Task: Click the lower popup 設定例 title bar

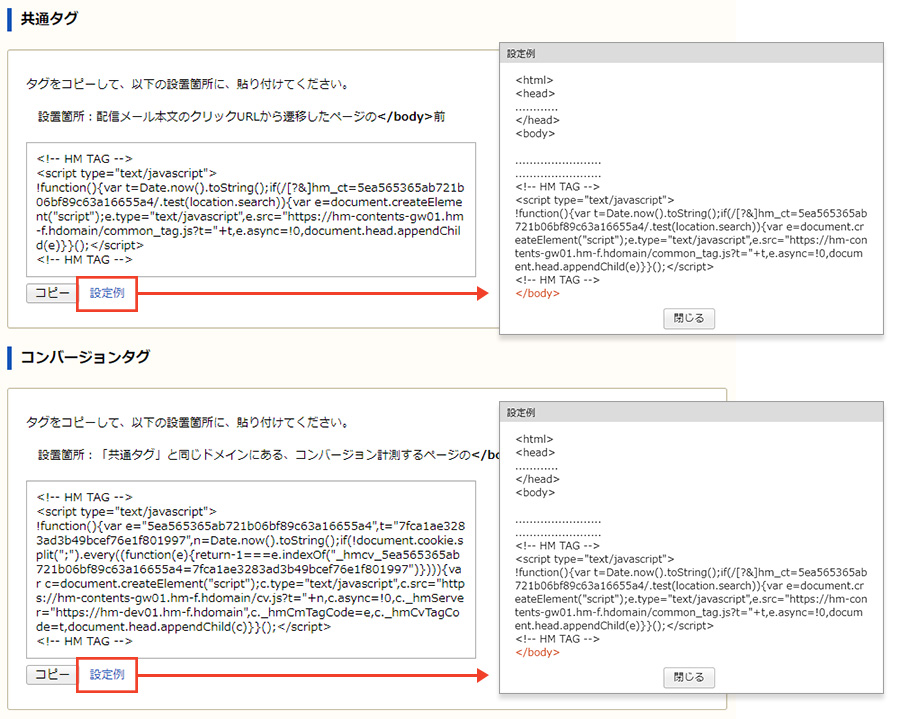Action: pos(691,413)
